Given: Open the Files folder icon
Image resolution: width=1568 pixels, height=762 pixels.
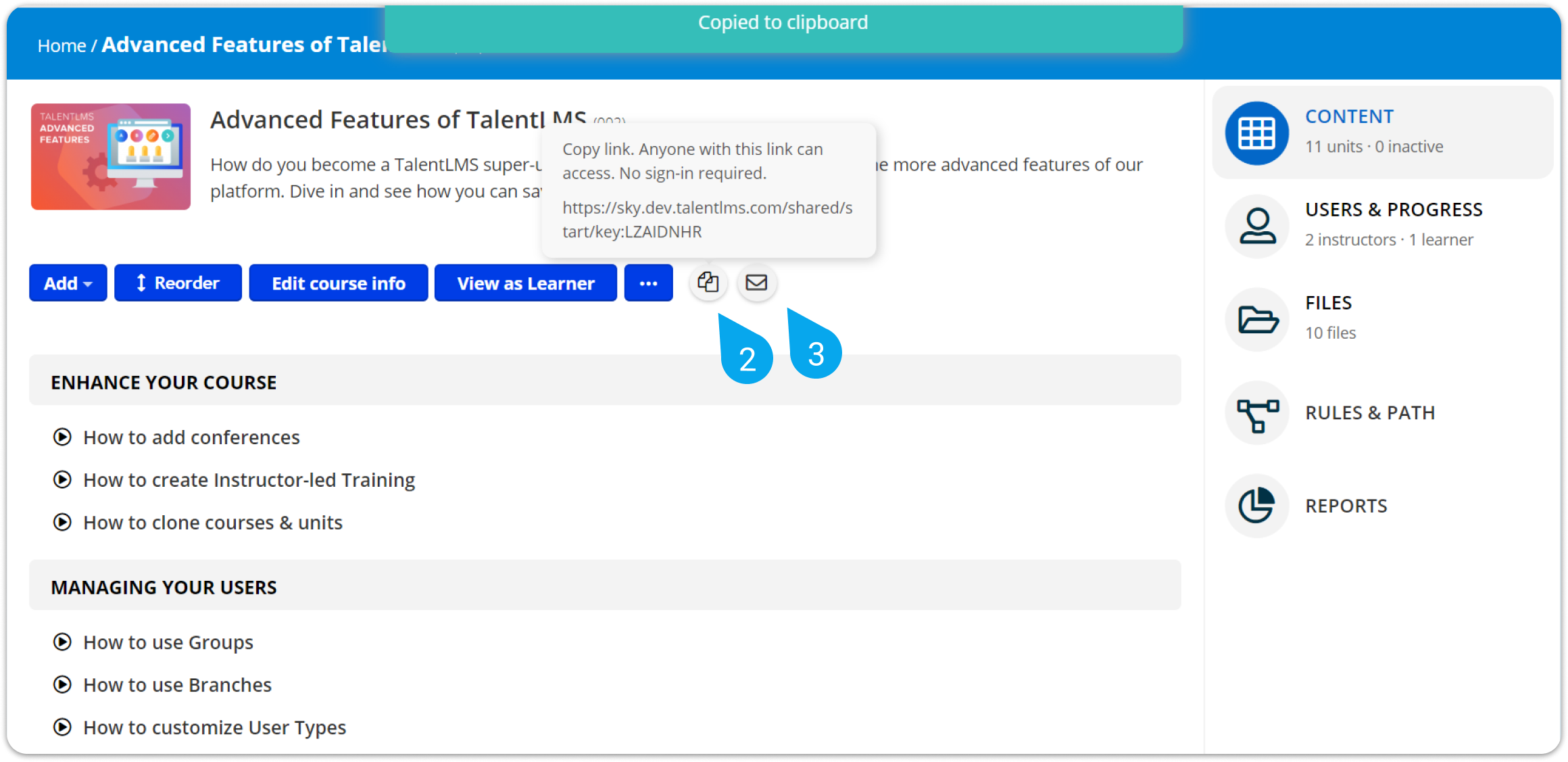Looking at the screenshot, I should (1256, 319).
